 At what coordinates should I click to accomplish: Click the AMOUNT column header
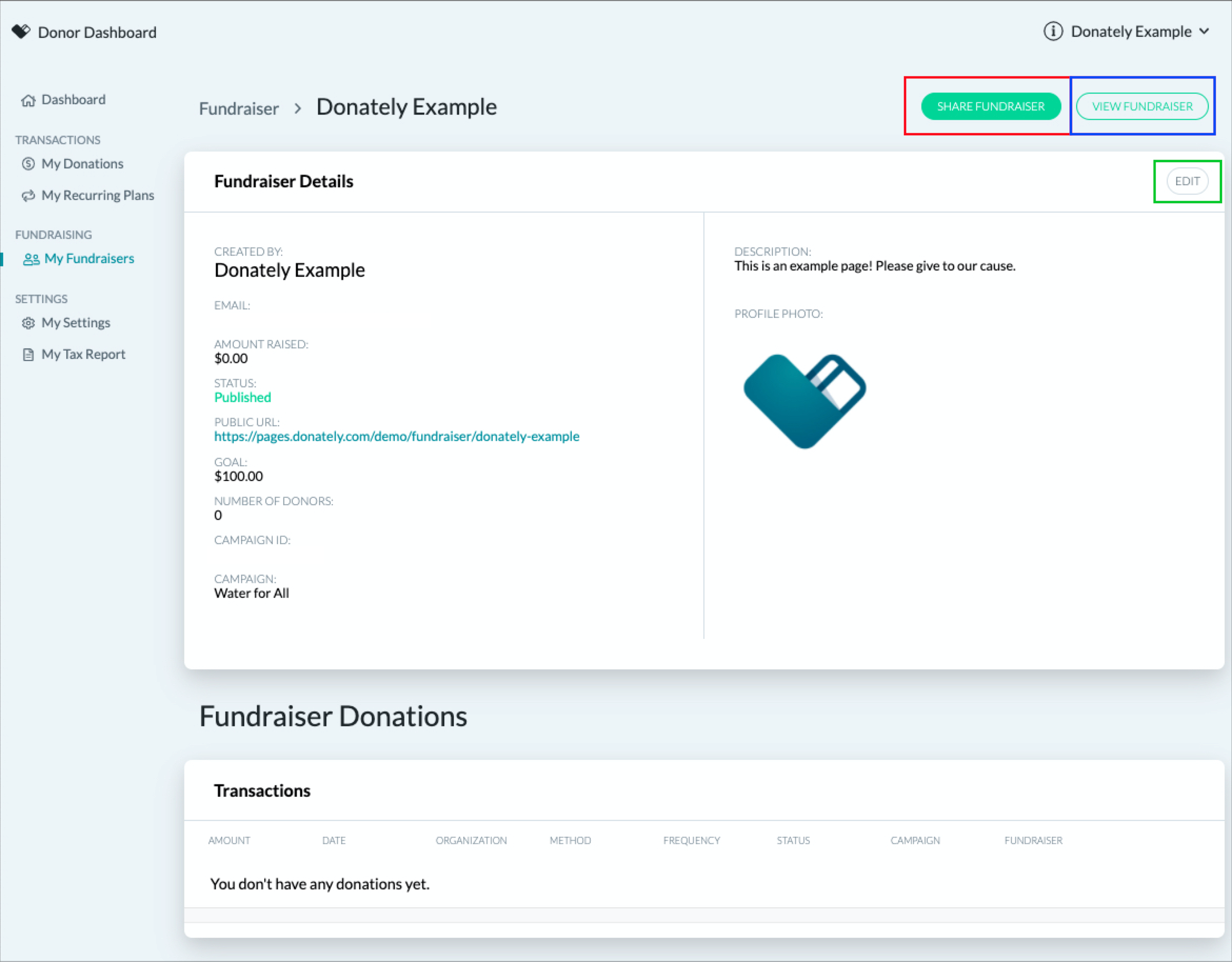[229, 840]
